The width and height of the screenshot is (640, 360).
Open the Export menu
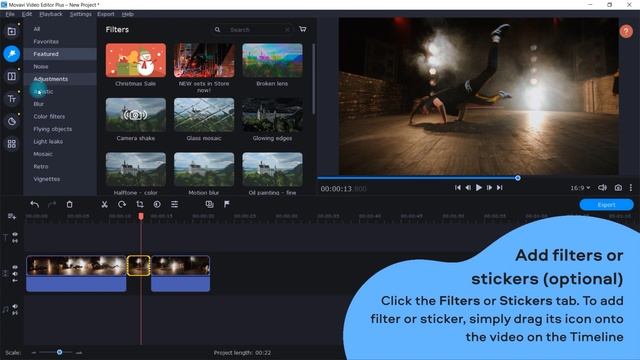(106, 14)
